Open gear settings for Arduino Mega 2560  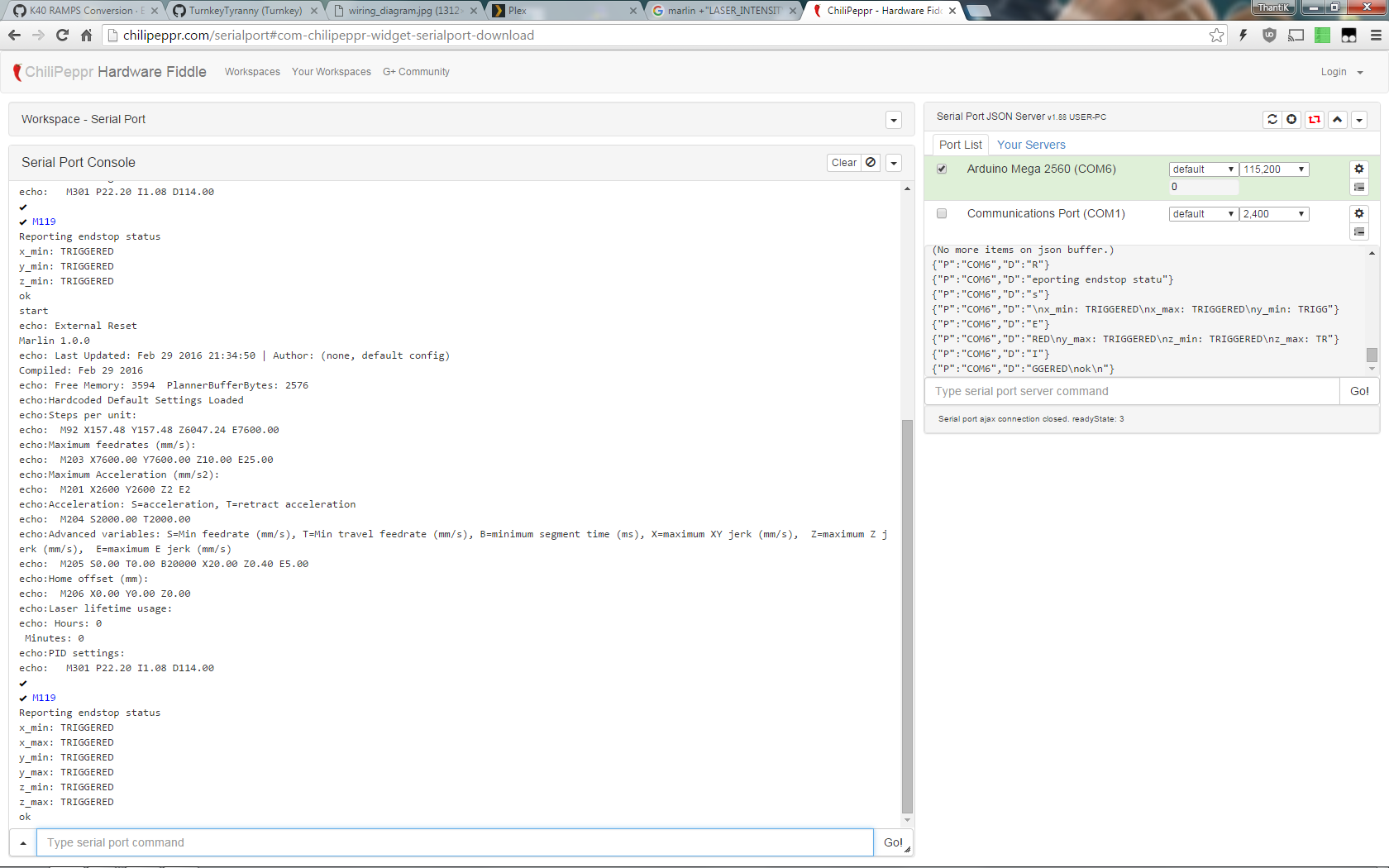pyautogui.click(x=1358, y=169)
